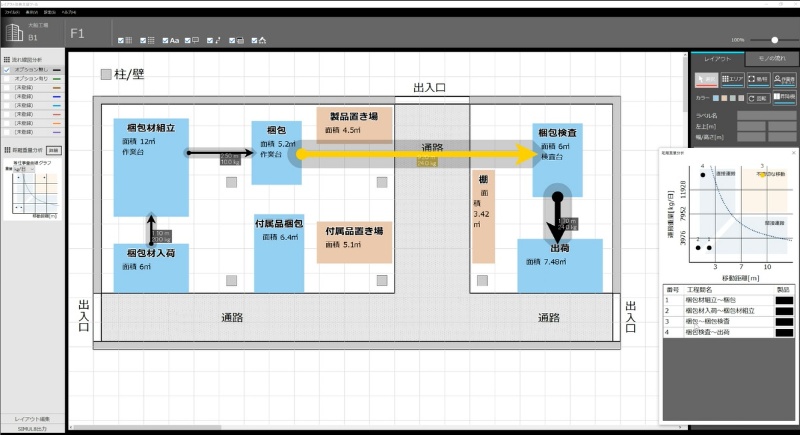Click the 作業者 worker tool icon
The height and width of the screenshot is (435, 800).
tap(784, 80)
